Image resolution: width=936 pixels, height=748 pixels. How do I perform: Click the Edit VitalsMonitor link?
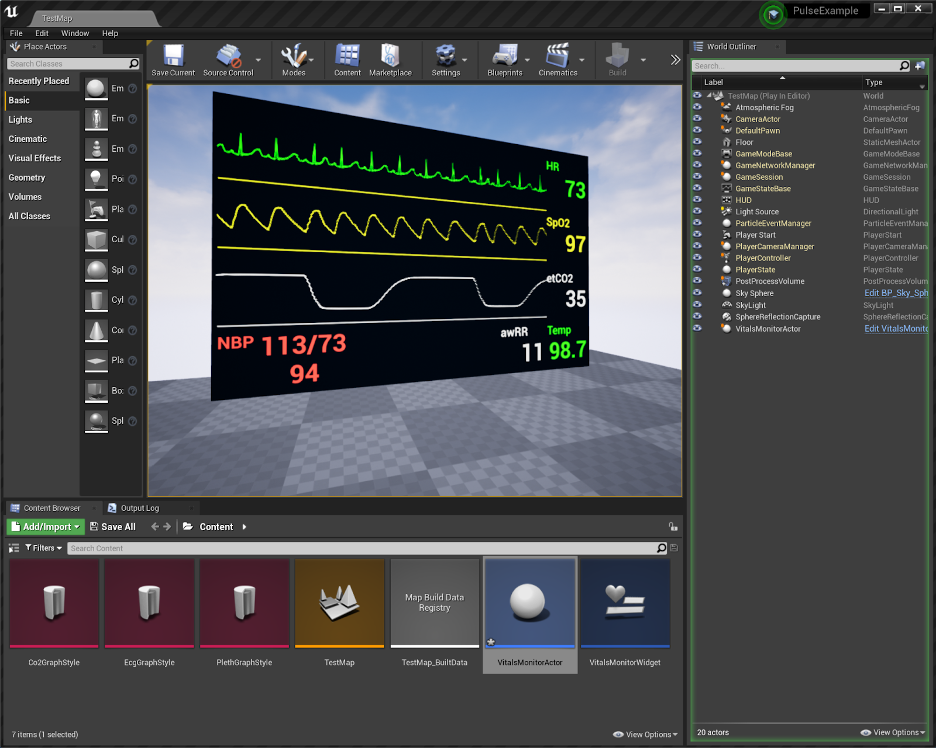pos(895,328)
